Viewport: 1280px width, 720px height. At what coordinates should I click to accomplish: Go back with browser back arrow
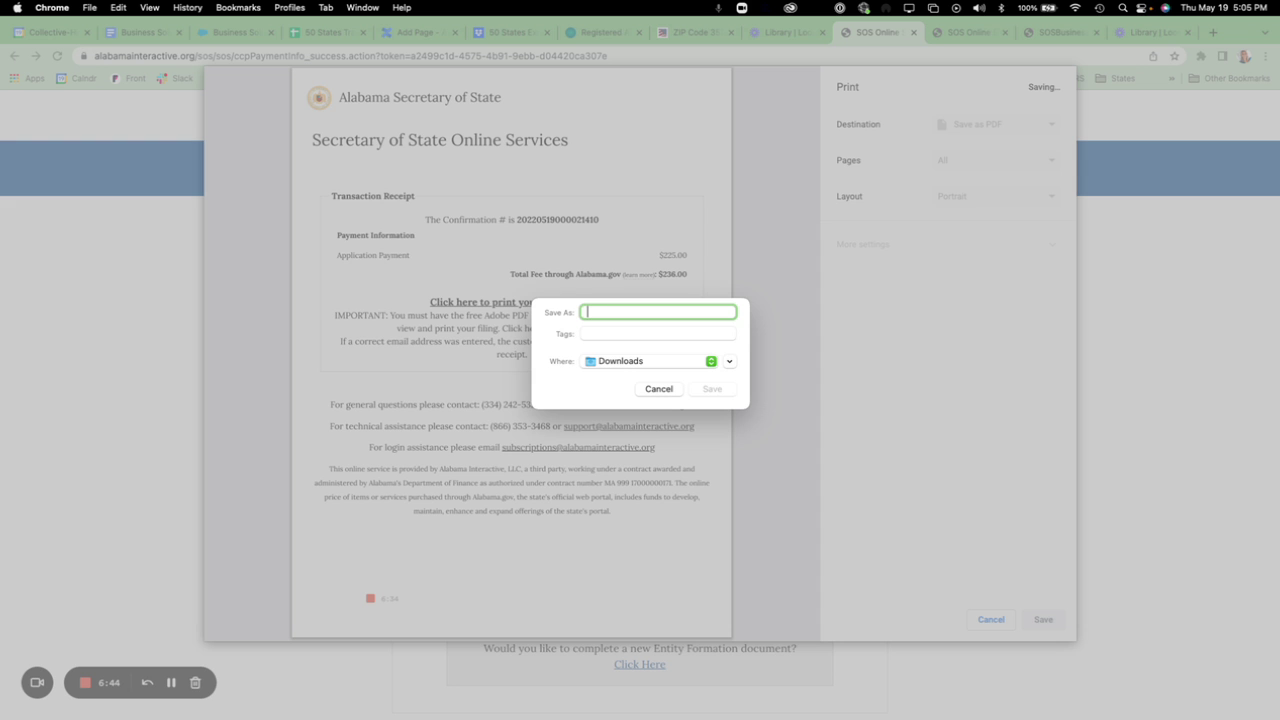tap(14, 56)
